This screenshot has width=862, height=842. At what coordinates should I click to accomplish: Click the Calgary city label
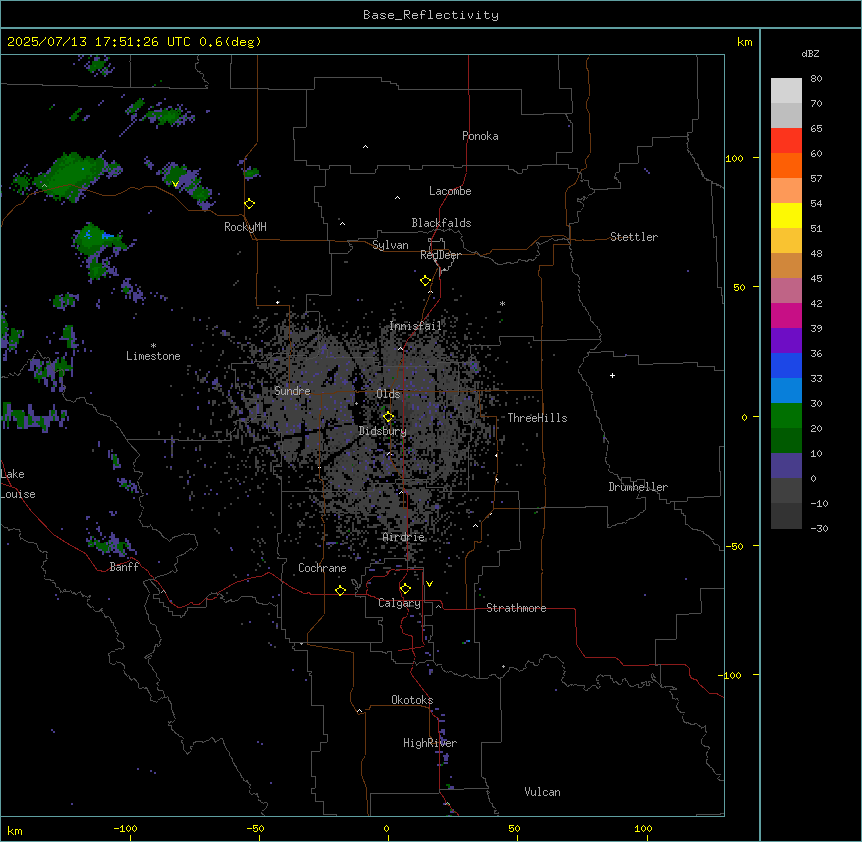tap(399, 603)
